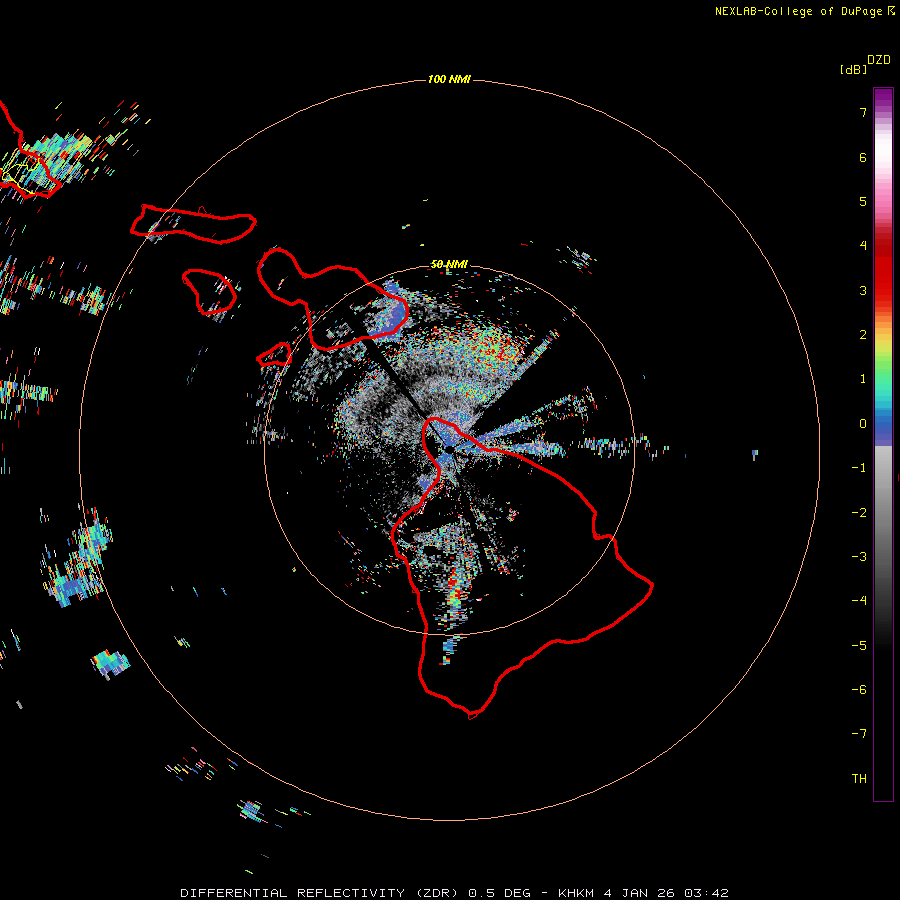Screen dimensions: 900x900
Task: Click the [dB] units label
Action: pos(853,70)
